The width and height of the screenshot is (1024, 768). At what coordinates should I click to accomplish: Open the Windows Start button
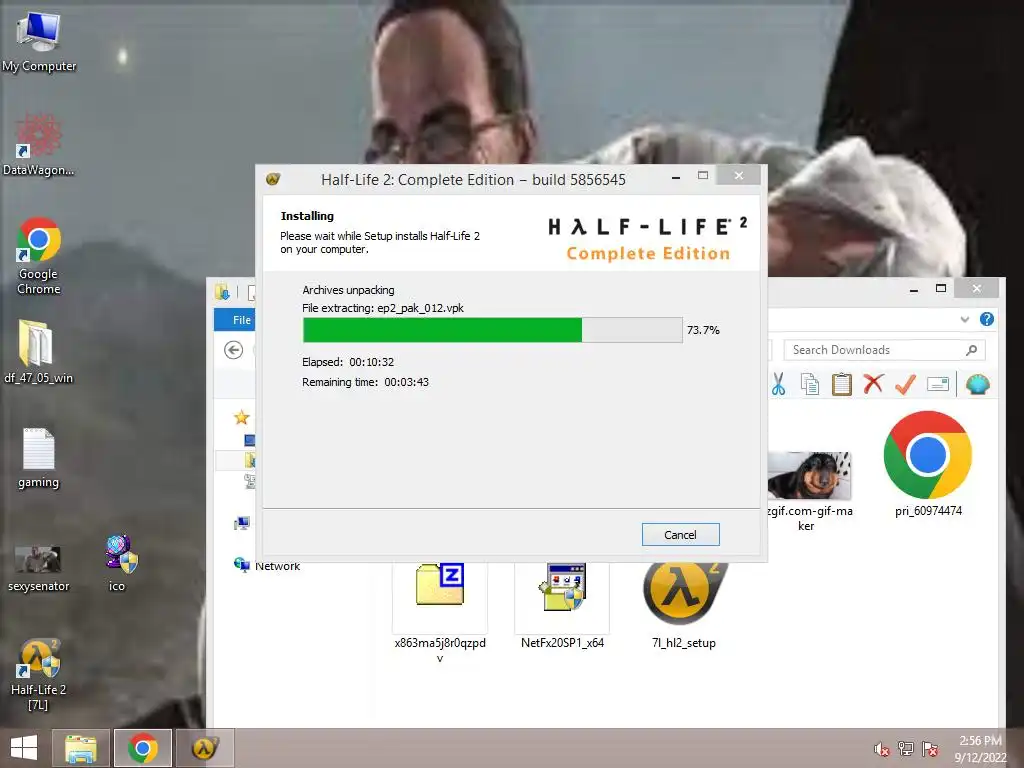(24, 748)
